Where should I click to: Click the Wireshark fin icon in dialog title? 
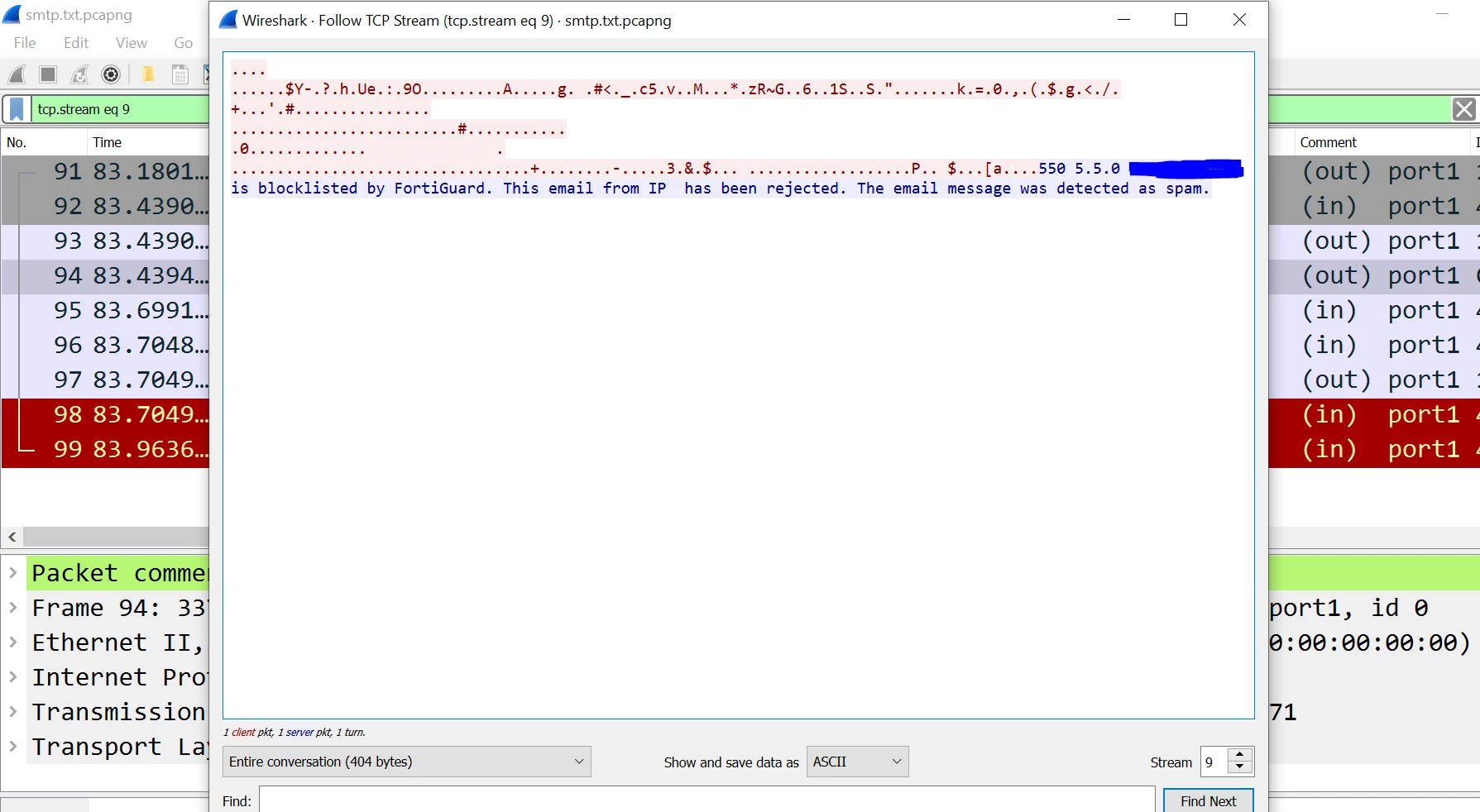tap(228, 20)
